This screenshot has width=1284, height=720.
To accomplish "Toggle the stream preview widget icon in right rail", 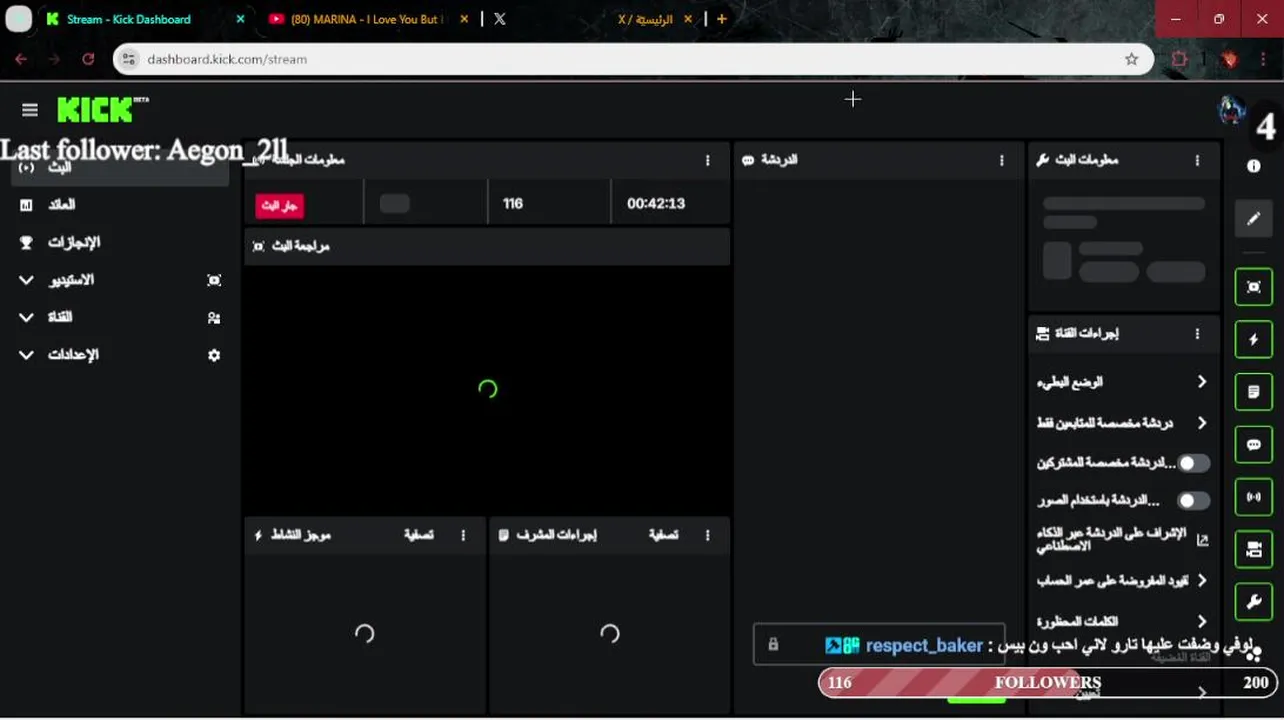I will [x=1253, y=287].
